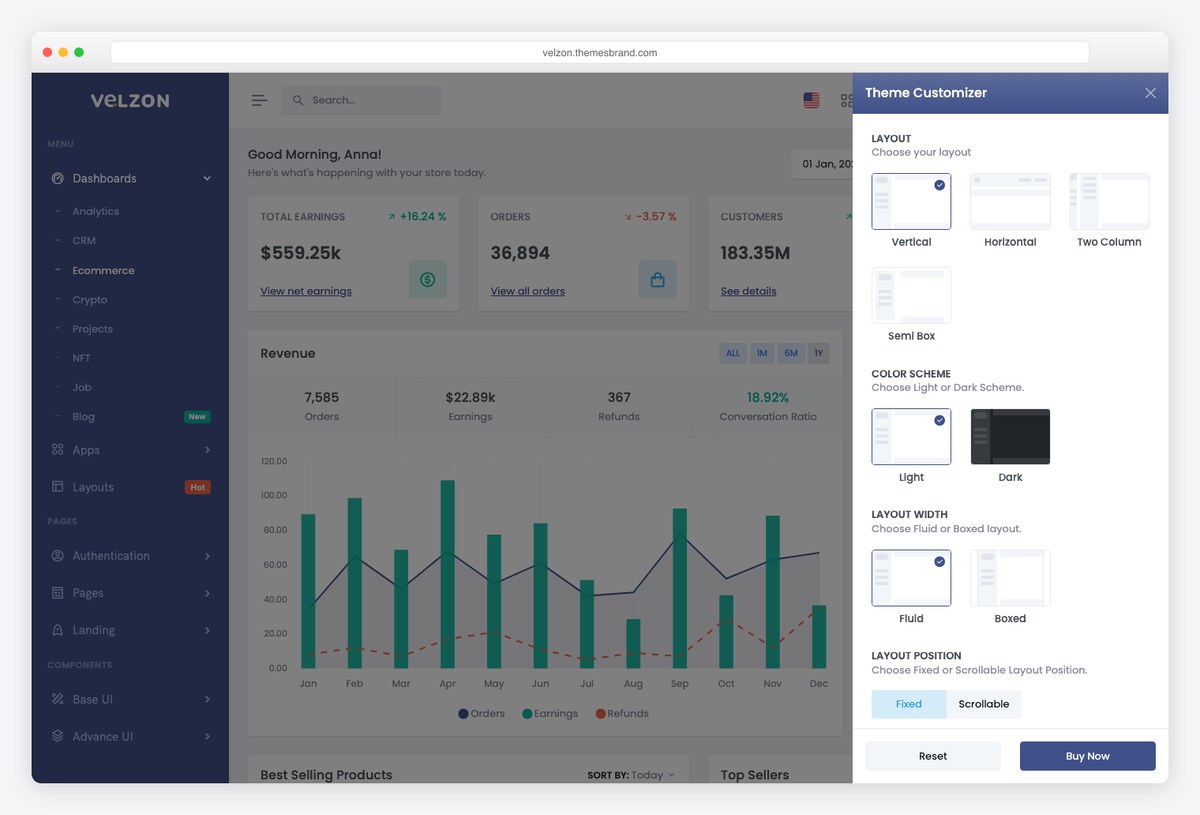Image resolution: width=1200 pixels, height=815 pixels.
Task: Filter revenue by 1Y
Action: pyautogui.click(x=818, y=353)
